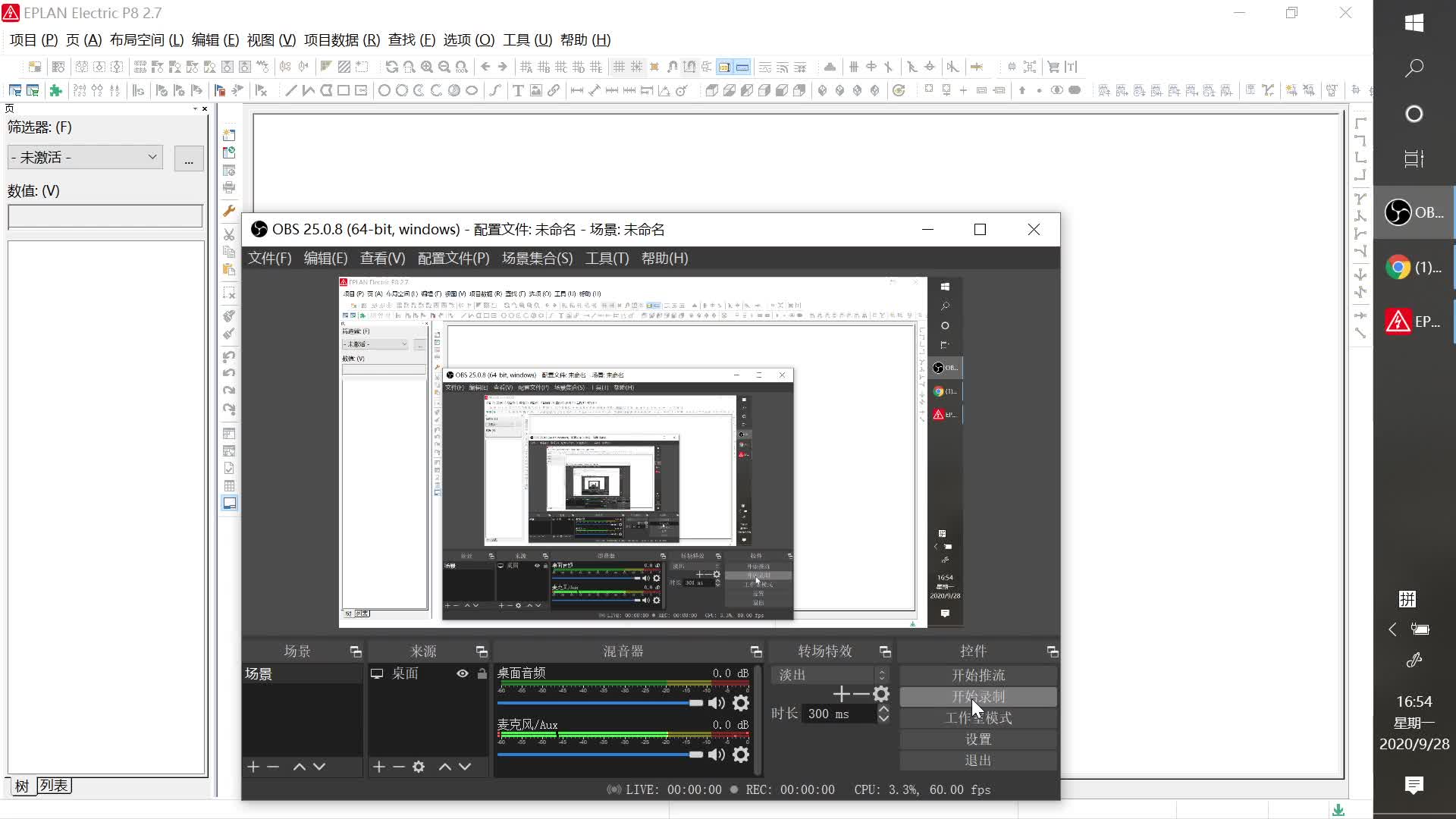The width and height of the screenshot is (1456, 819).
Task: Mute the 麦克风/Aux speaker icon
Action: (716, 755)
